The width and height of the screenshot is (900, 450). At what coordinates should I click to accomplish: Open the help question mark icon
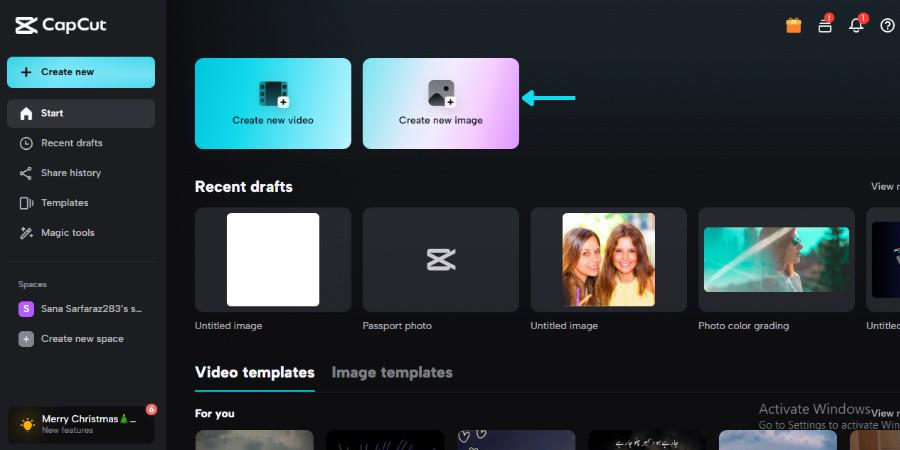887,26
